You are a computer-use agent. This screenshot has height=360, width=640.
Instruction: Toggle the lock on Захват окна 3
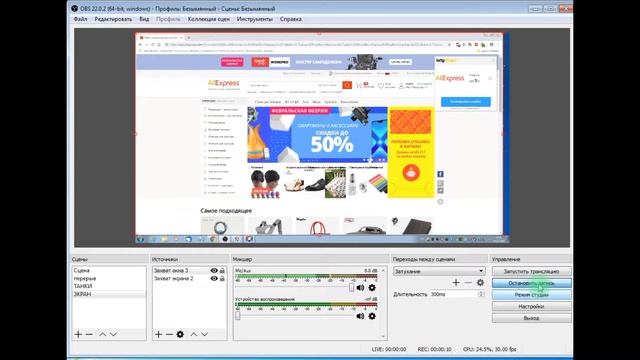(x=222, y=271)
